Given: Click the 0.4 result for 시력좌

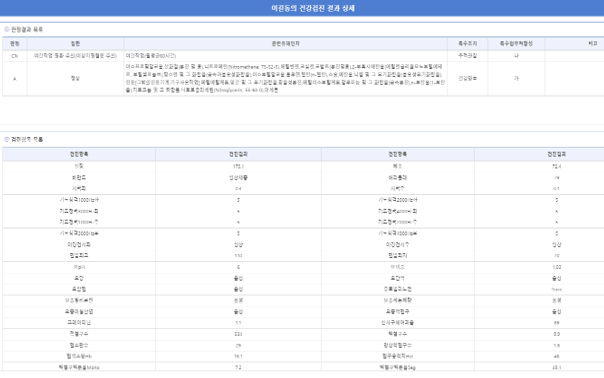Looking at the screenshot, I should point(238,188).
